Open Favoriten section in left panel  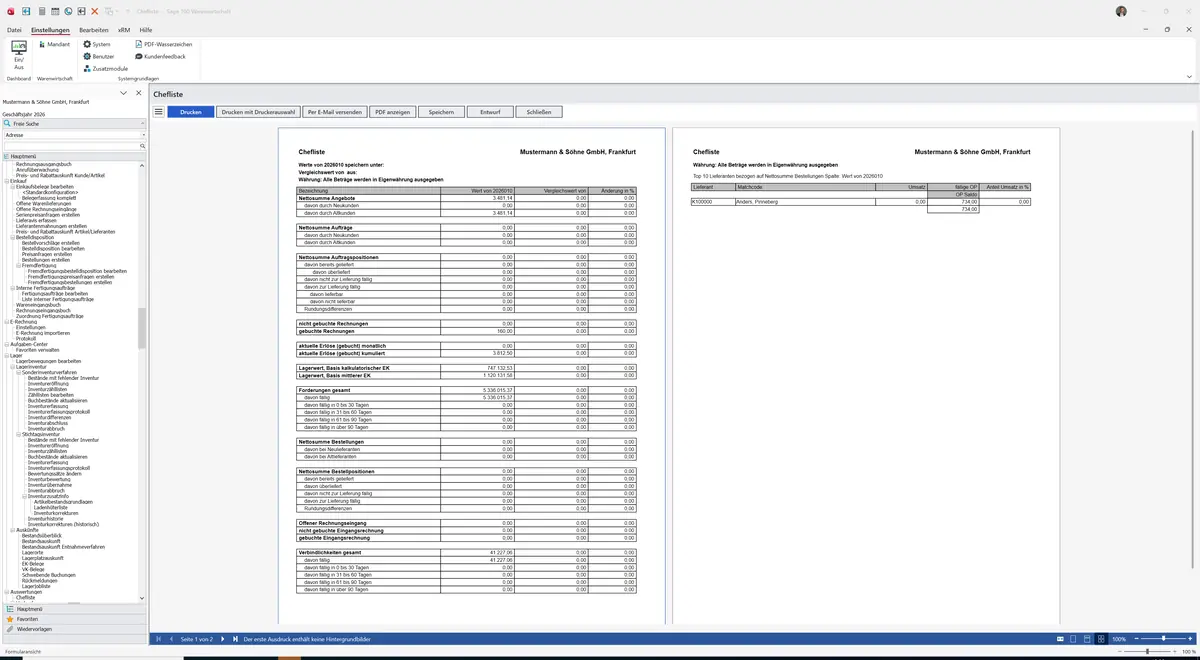(75, 619)
